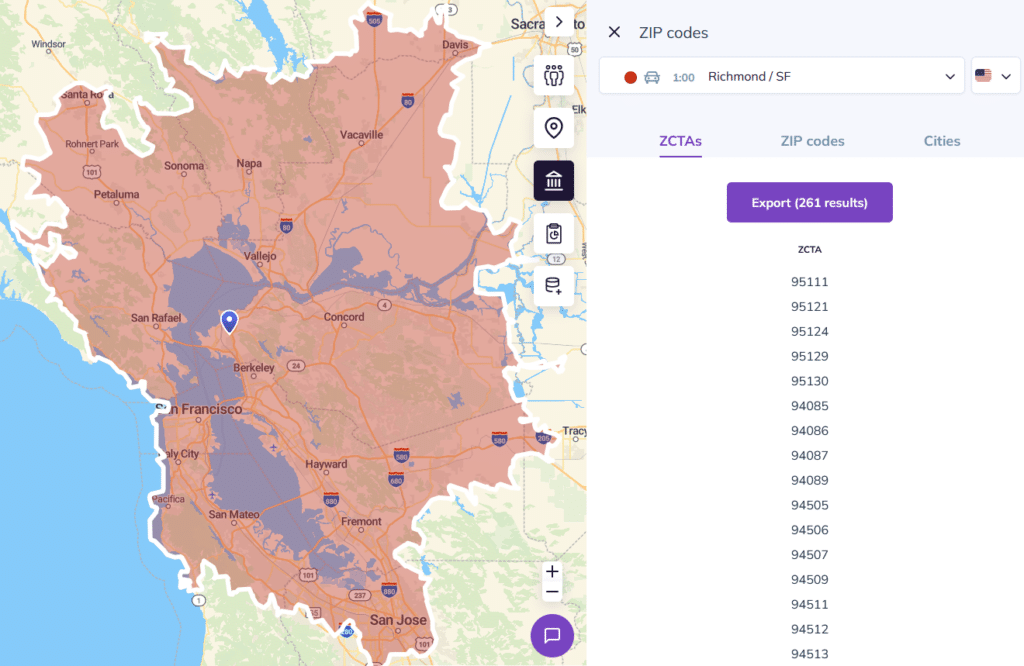Select the ZCTAs tab
The width and height of the screenshot is (1024, 666).
(680, 141)
